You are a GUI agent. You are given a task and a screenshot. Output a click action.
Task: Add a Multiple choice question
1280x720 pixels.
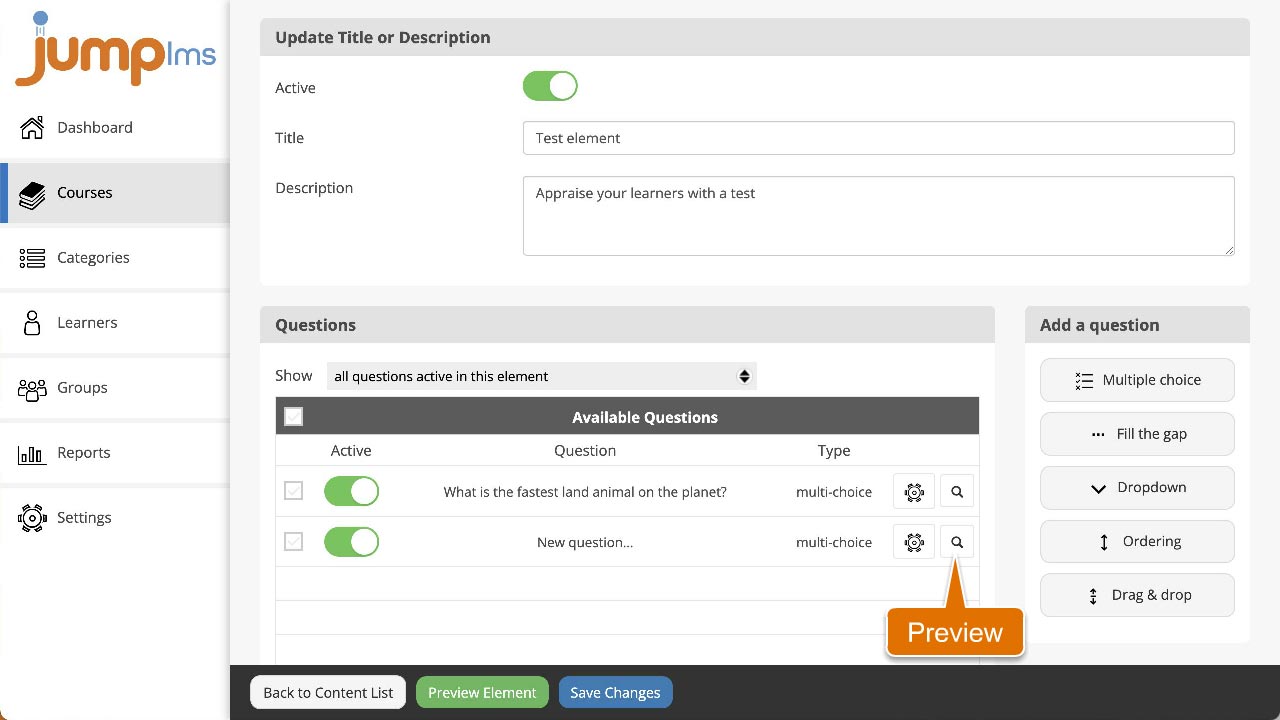tap(1137, 380)
